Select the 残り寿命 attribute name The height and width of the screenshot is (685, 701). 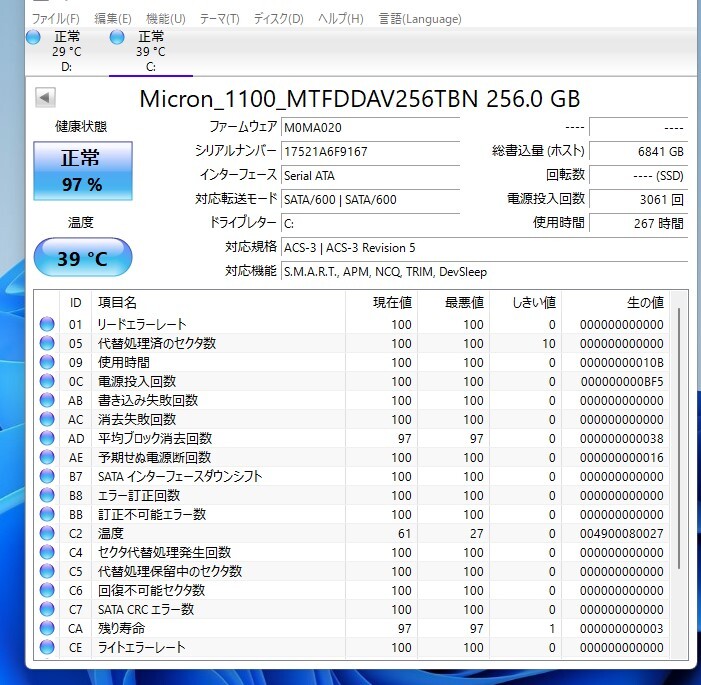point(121,628)
